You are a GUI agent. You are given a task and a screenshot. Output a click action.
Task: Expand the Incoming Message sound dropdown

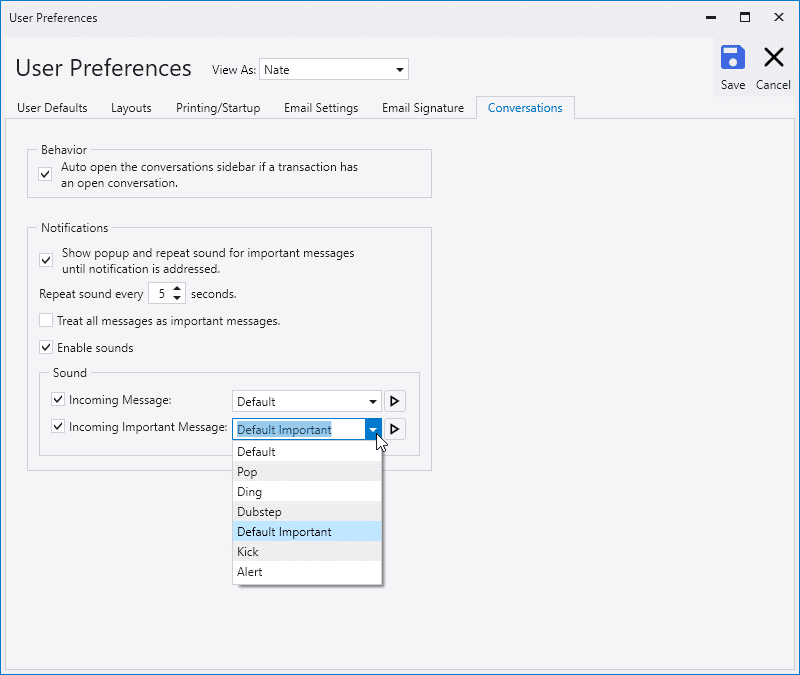(373, 401)
